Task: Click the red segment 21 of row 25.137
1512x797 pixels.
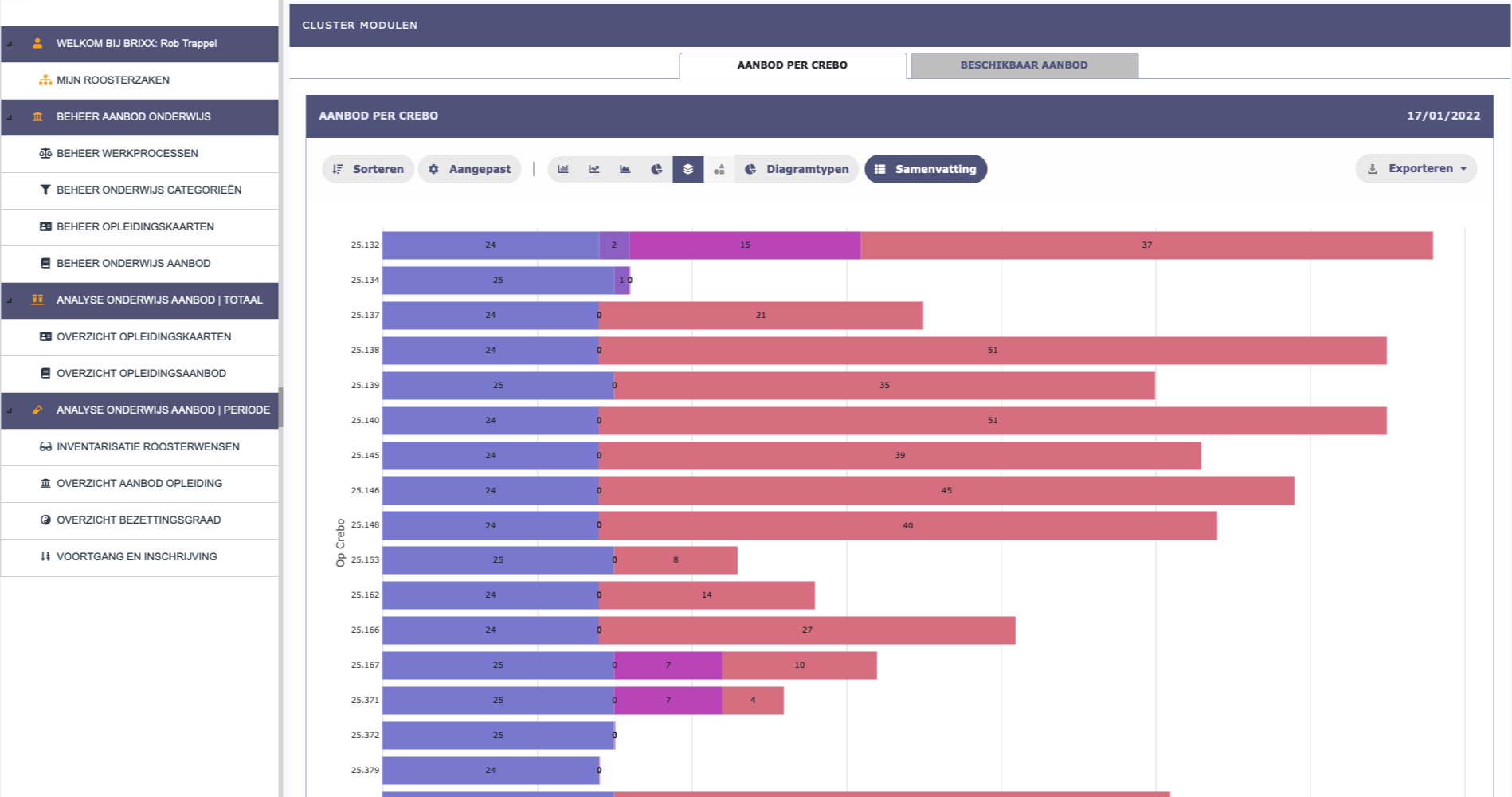Action: (761, 316)
